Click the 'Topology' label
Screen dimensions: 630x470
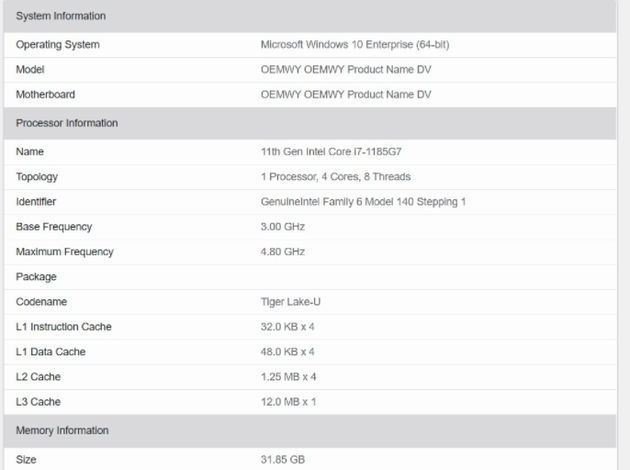pyautogui.click(x=37, y=177)
